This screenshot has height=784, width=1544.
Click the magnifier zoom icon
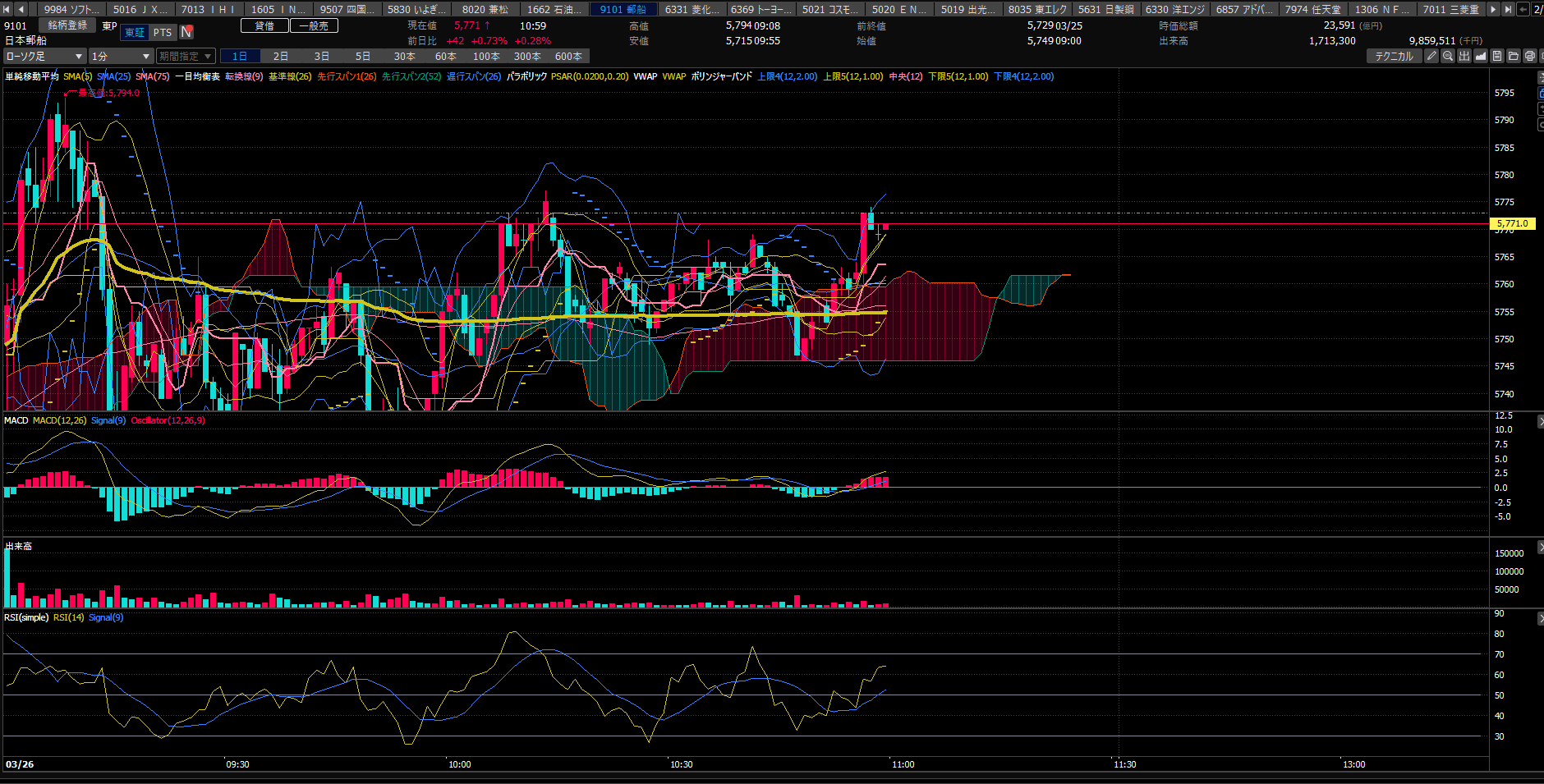(x=1448, y=56)
